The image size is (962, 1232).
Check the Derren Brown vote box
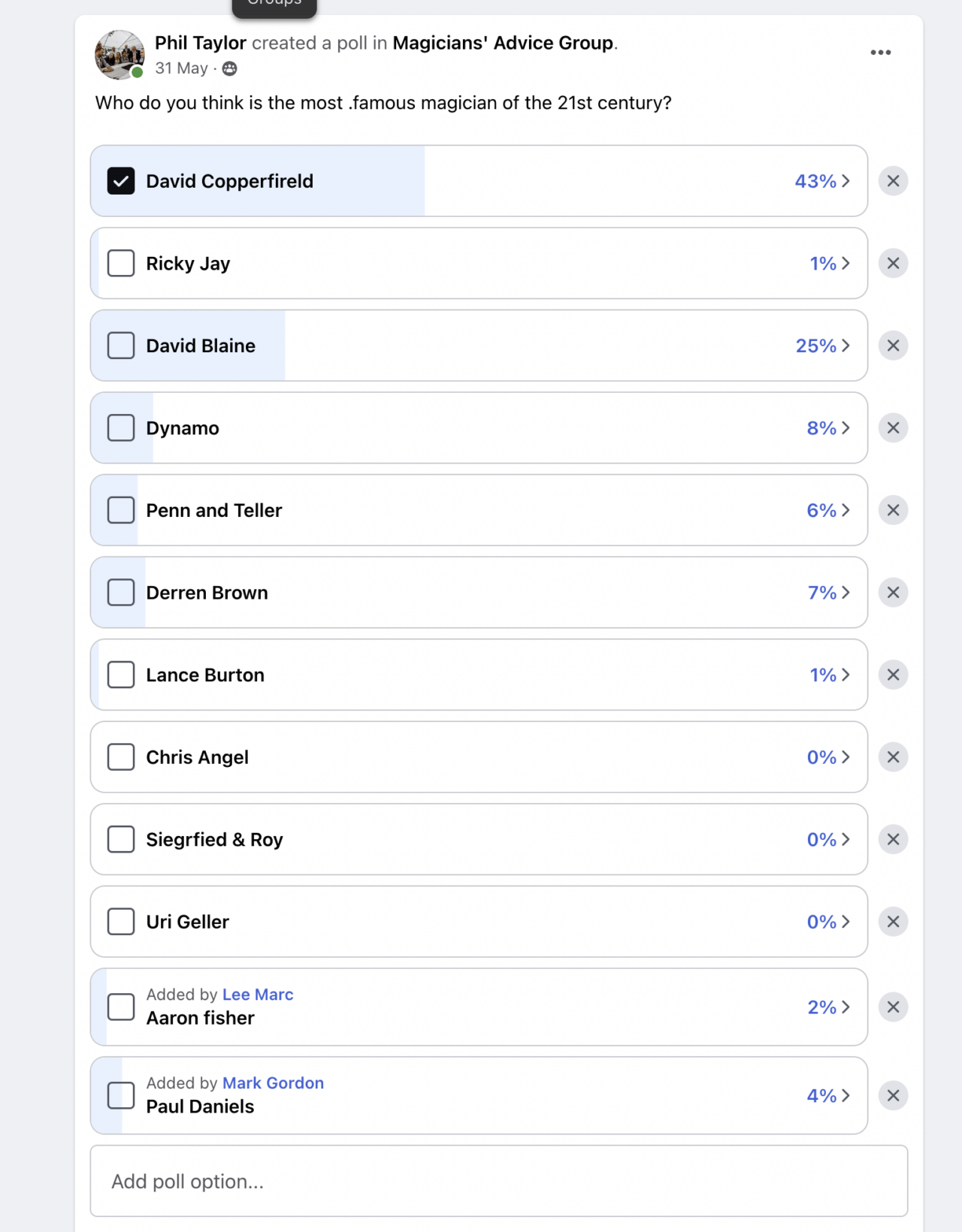[x=121, y=593]
